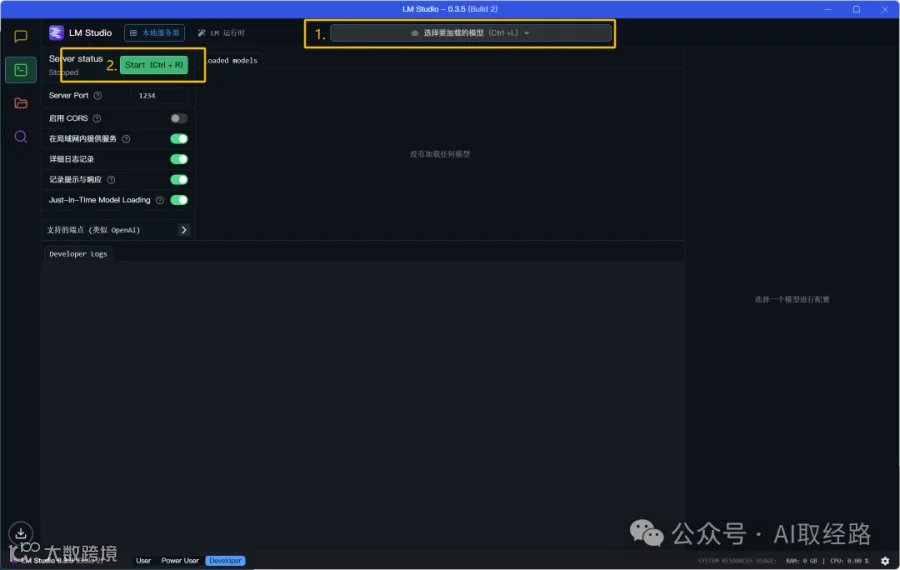Screen dimensions: 900x570
Task: Edit the Server Port field 1234
Action: pyautogui.click(x=158, y=95)
